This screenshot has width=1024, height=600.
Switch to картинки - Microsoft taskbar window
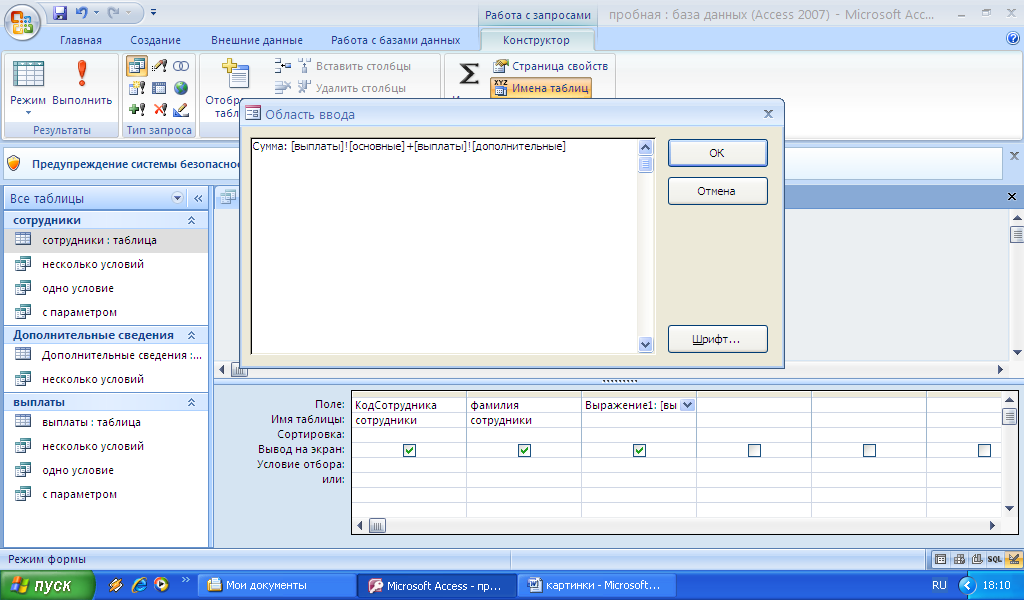(596, 585)
